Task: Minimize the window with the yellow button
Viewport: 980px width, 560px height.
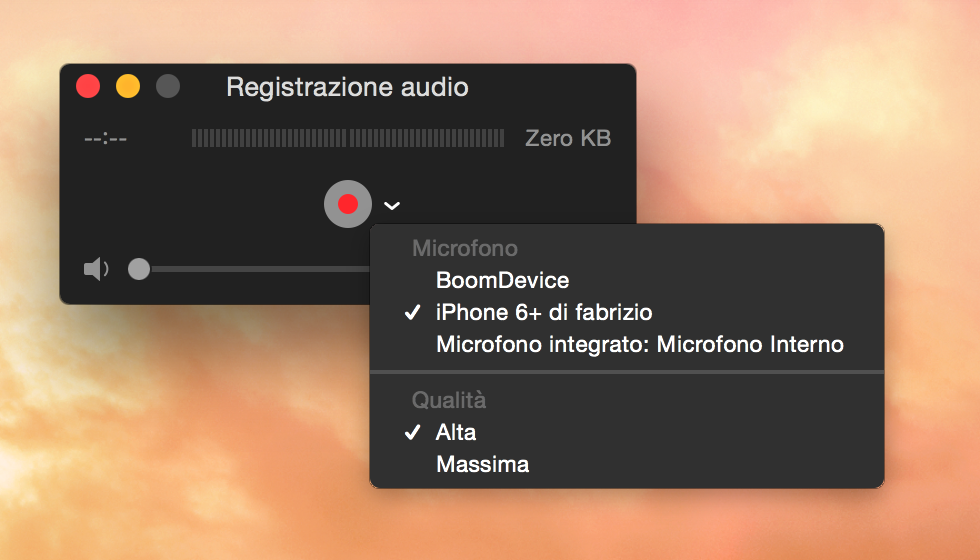Action: (x=128, y=87)
